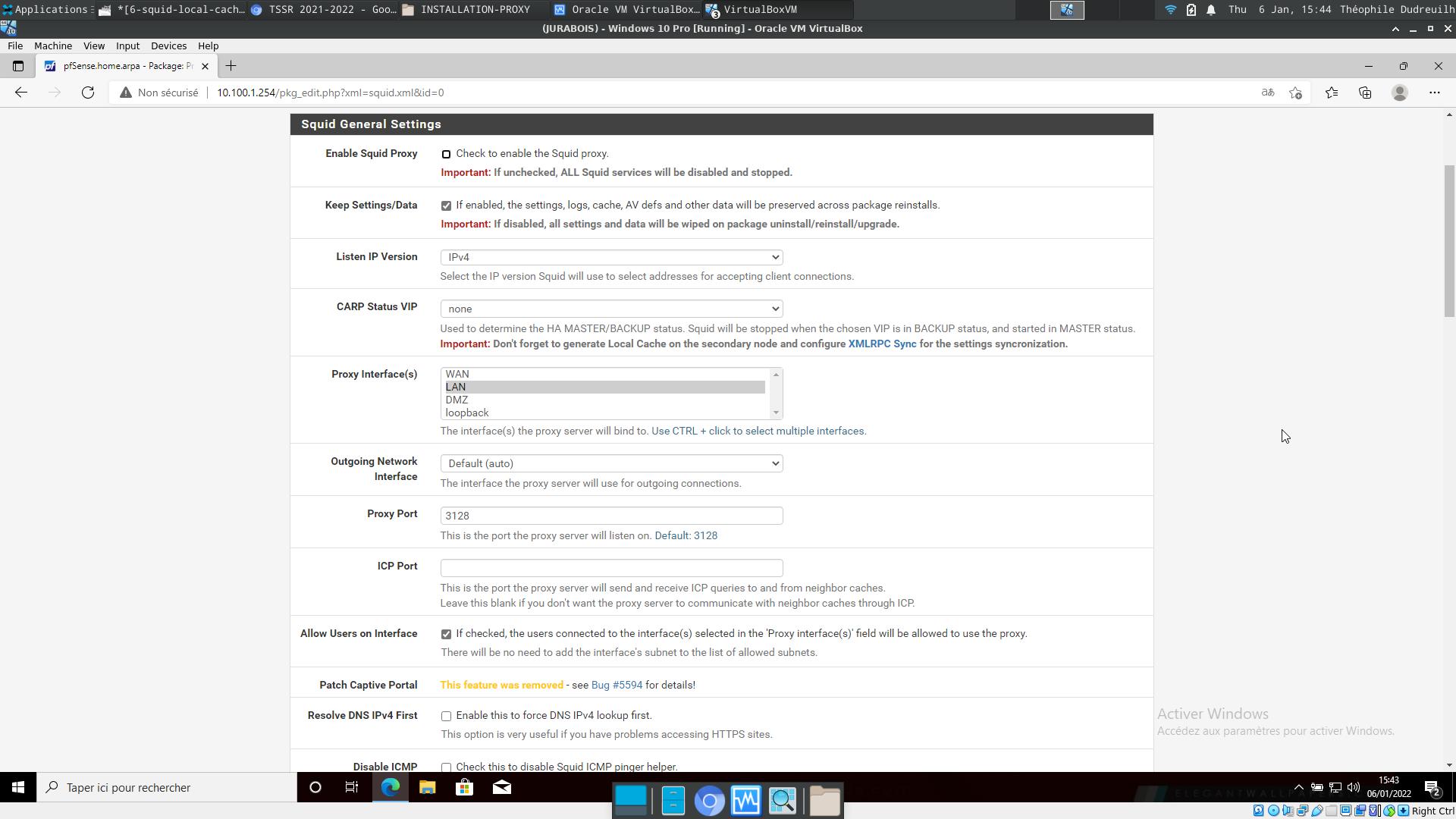Click the Windows Start button
The width and height of the screenshot is (1456, 819).
[18, 787]
